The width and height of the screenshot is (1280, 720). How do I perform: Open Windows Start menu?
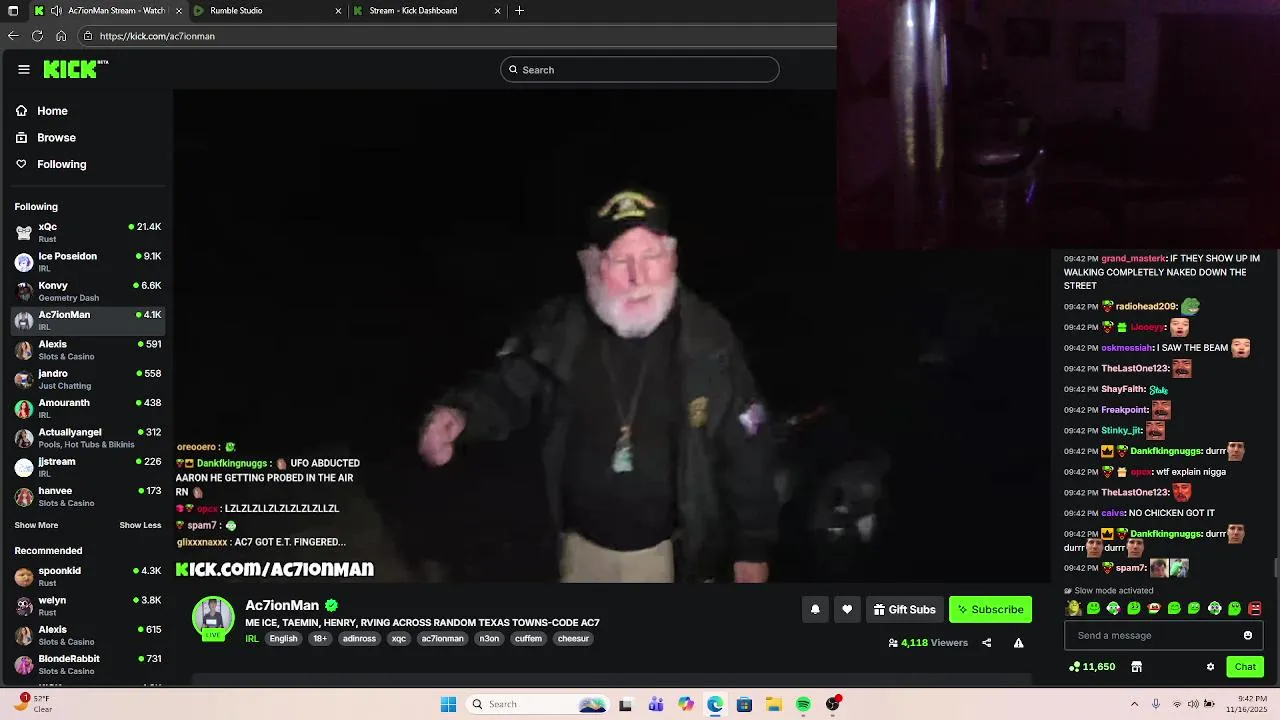[449, 704]
